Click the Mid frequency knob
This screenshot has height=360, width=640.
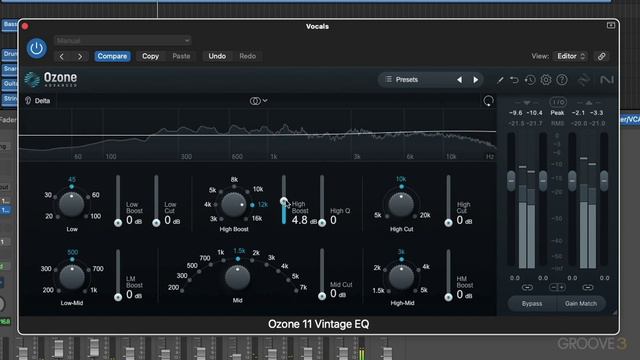click(237, 278)
